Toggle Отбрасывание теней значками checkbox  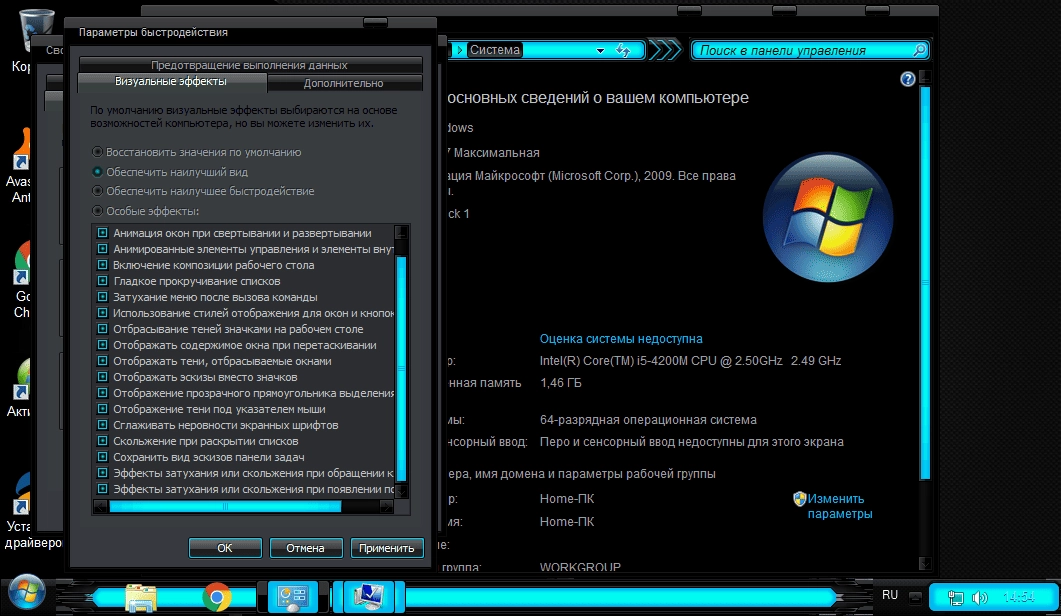[102, 329]
